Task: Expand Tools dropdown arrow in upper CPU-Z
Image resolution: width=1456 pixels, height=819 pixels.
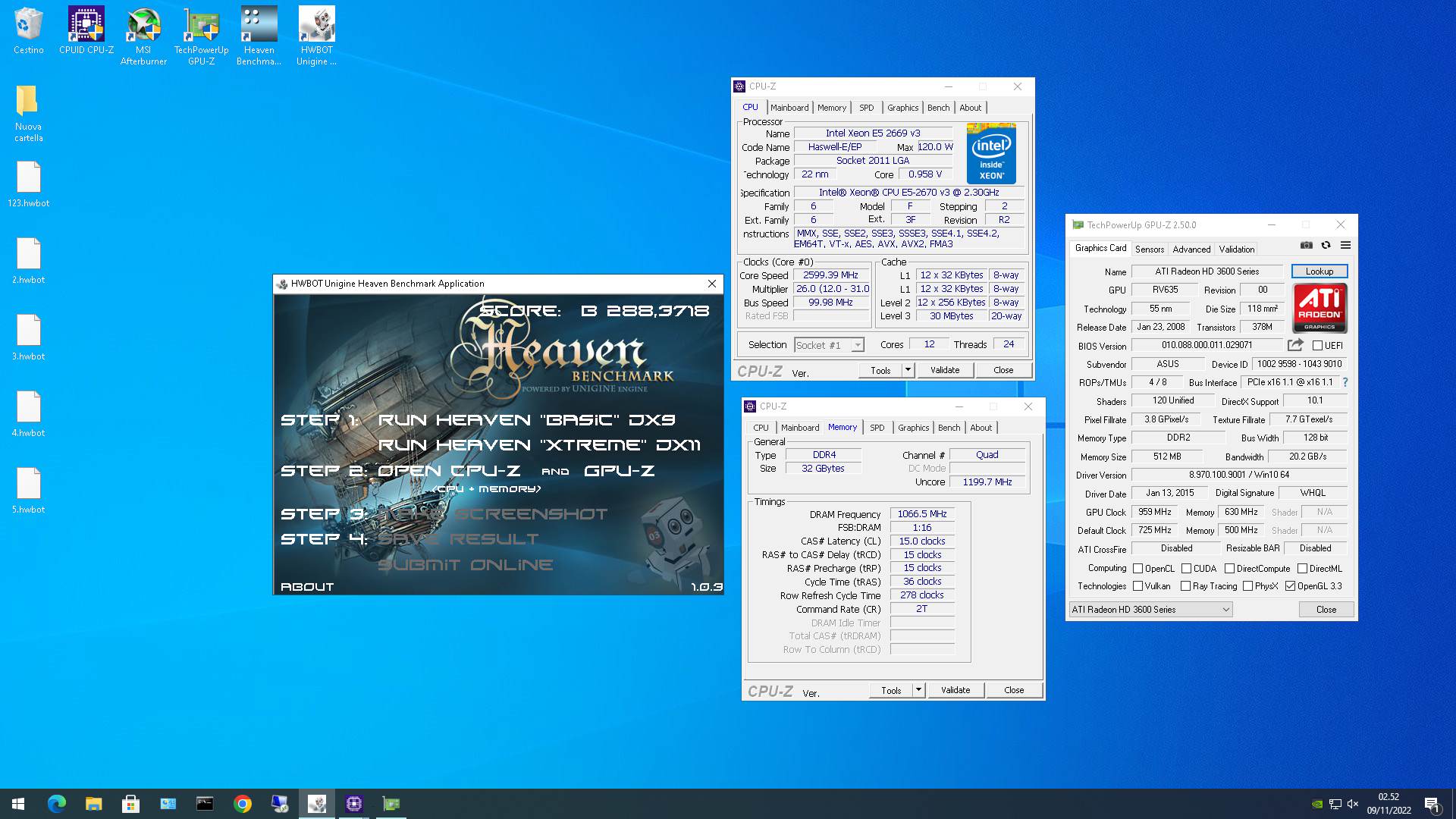Action: click(908, 370)
